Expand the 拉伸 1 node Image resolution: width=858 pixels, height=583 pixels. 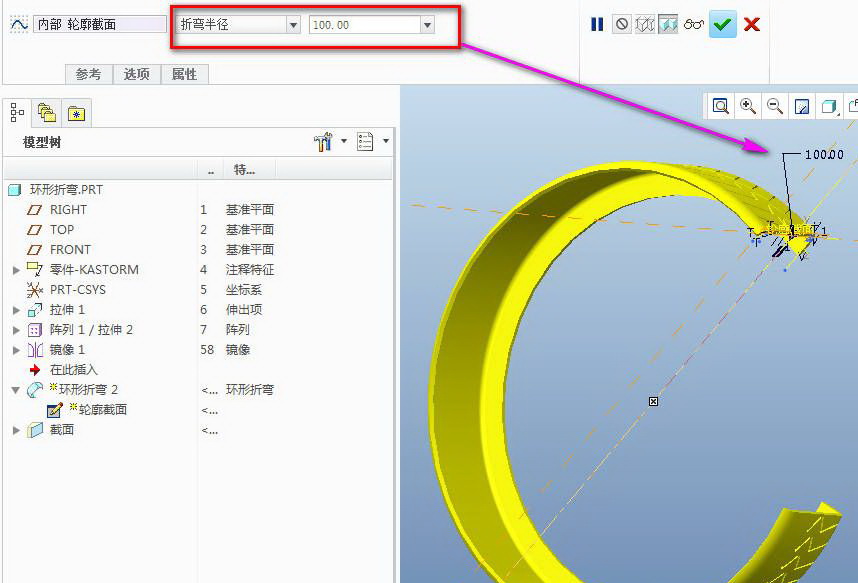(16, 310)
